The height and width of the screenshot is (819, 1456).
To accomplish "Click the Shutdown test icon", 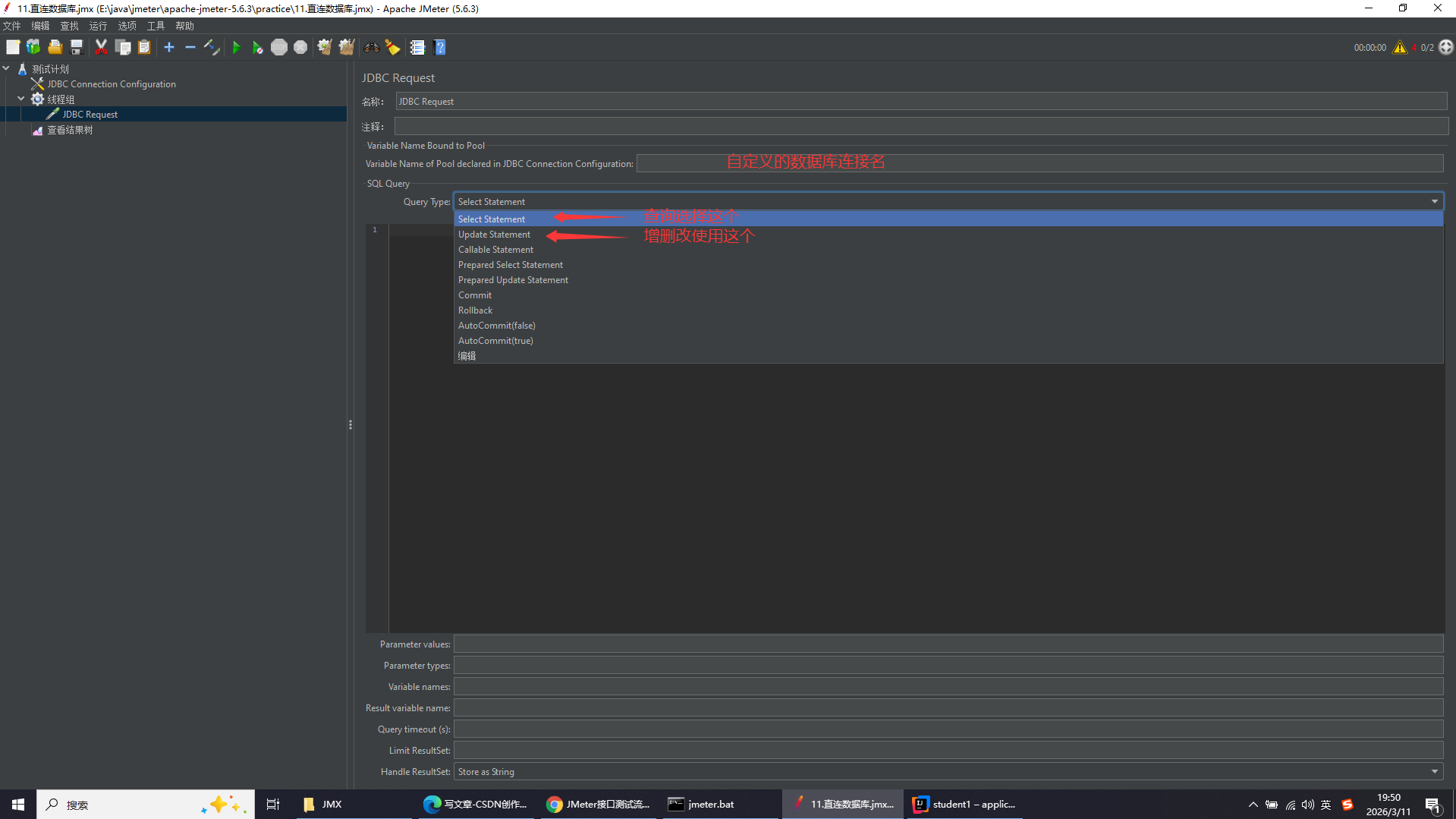I will pyautogui.click(x=300, y=47).
